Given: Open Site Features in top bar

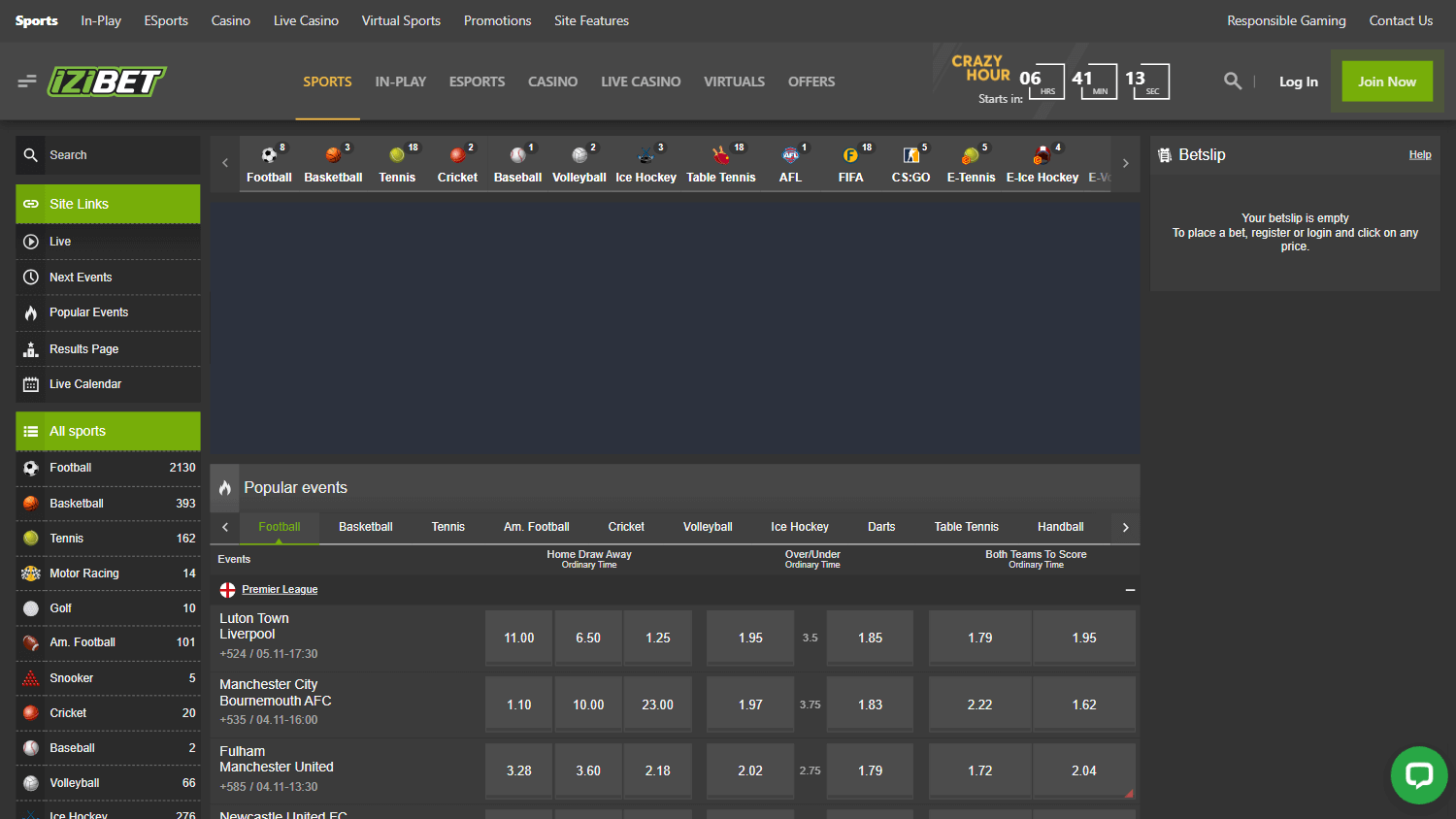Looking at the screenshot, I should (x=591, y=20).
